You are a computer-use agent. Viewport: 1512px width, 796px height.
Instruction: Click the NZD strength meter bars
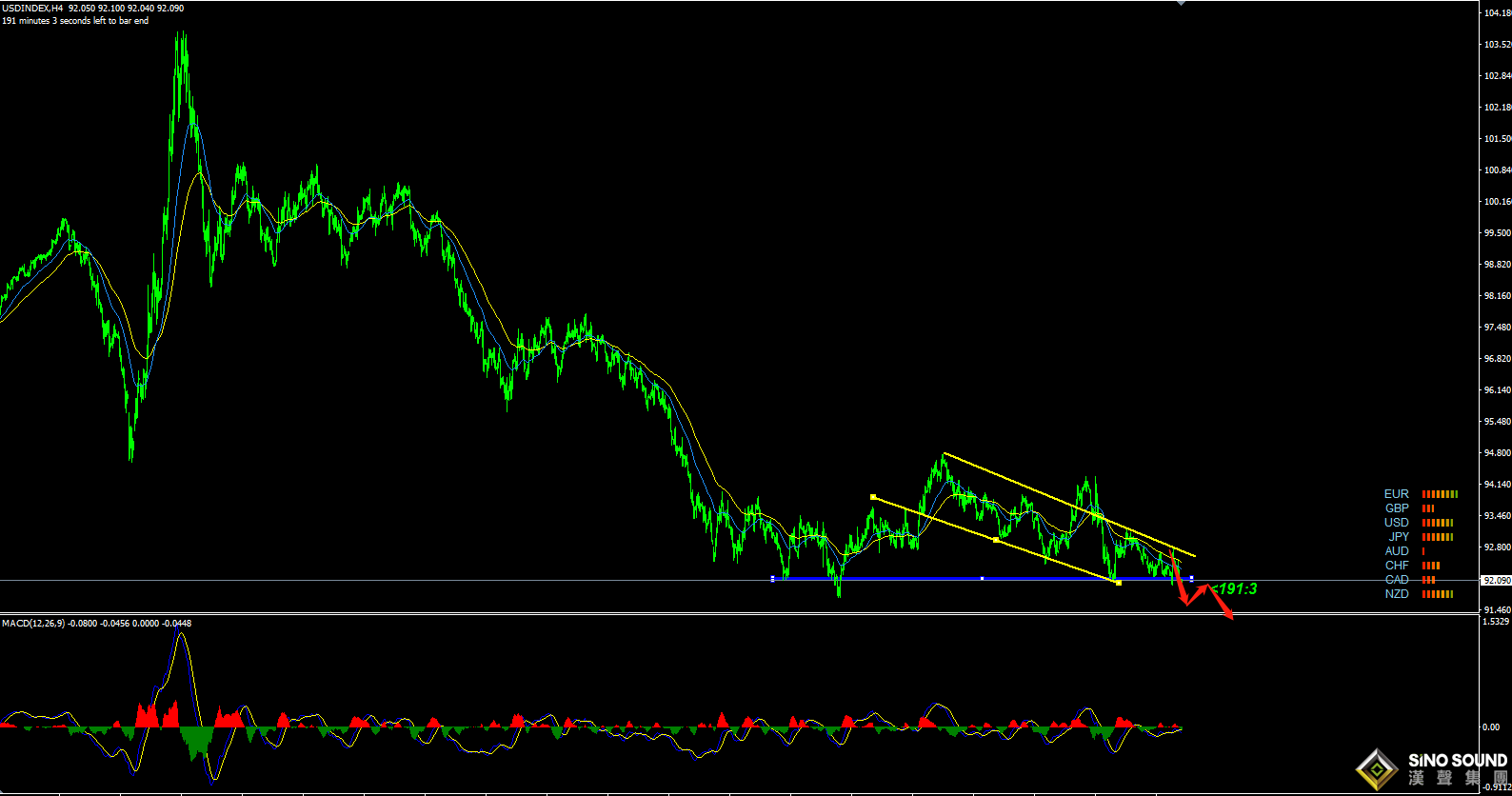click(x=1438, y=594)
